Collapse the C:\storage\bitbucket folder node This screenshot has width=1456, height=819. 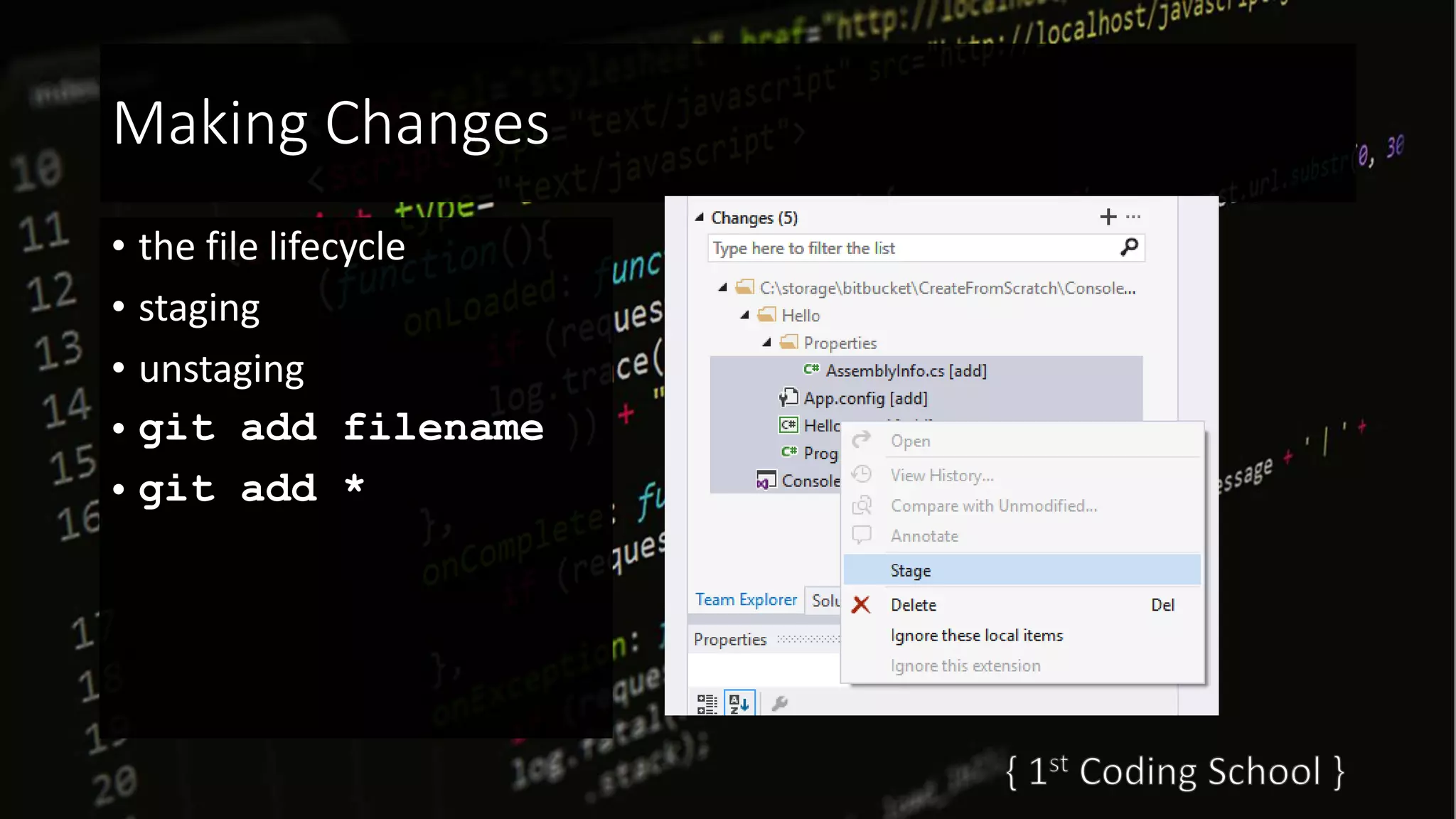point(722,287)
